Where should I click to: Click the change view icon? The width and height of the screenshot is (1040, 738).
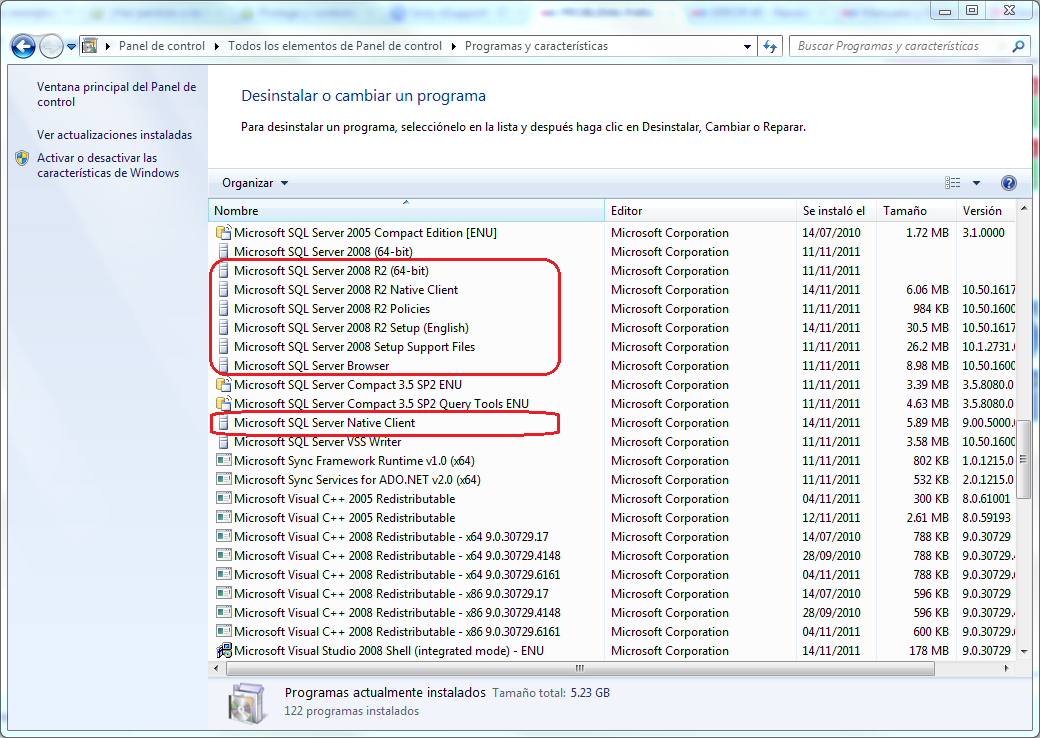coord(952,183)
